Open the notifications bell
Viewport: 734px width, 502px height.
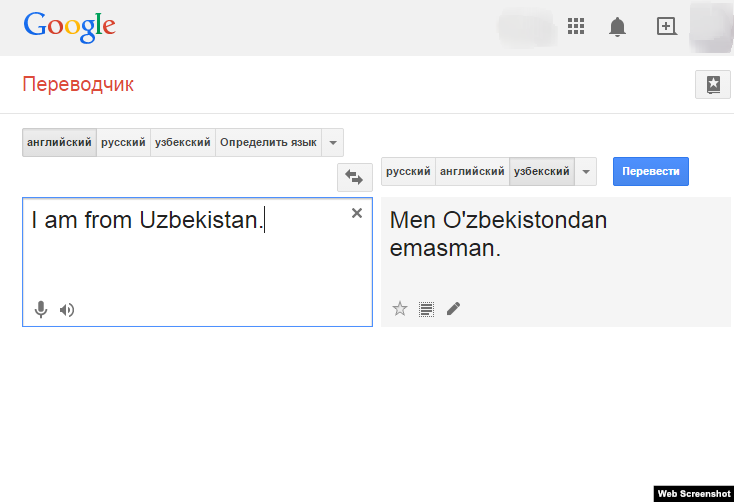coord(617,27)
